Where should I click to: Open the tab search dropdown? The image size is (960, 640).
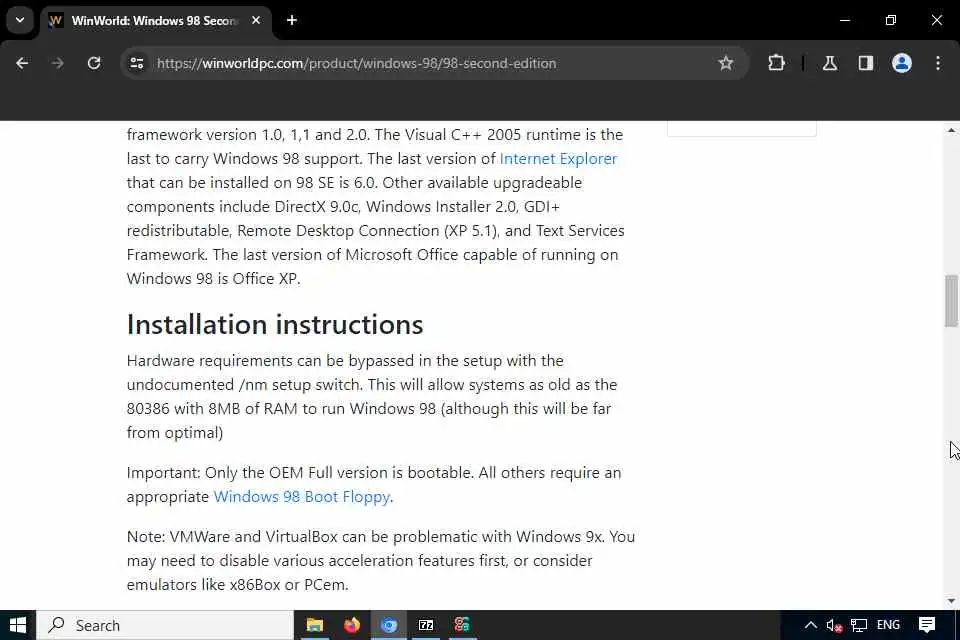(x=20, y=20)
